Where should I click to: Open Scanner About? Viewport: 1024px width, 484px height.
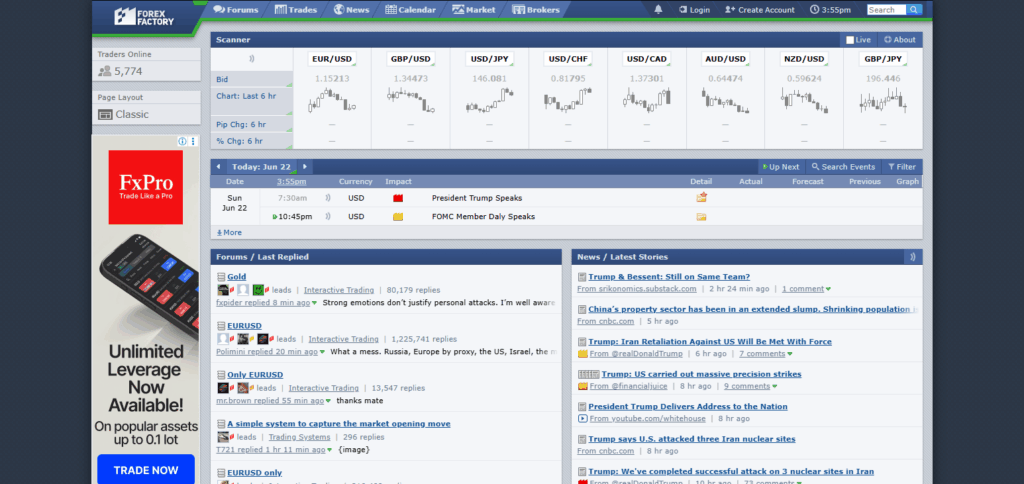pos(900,40)
